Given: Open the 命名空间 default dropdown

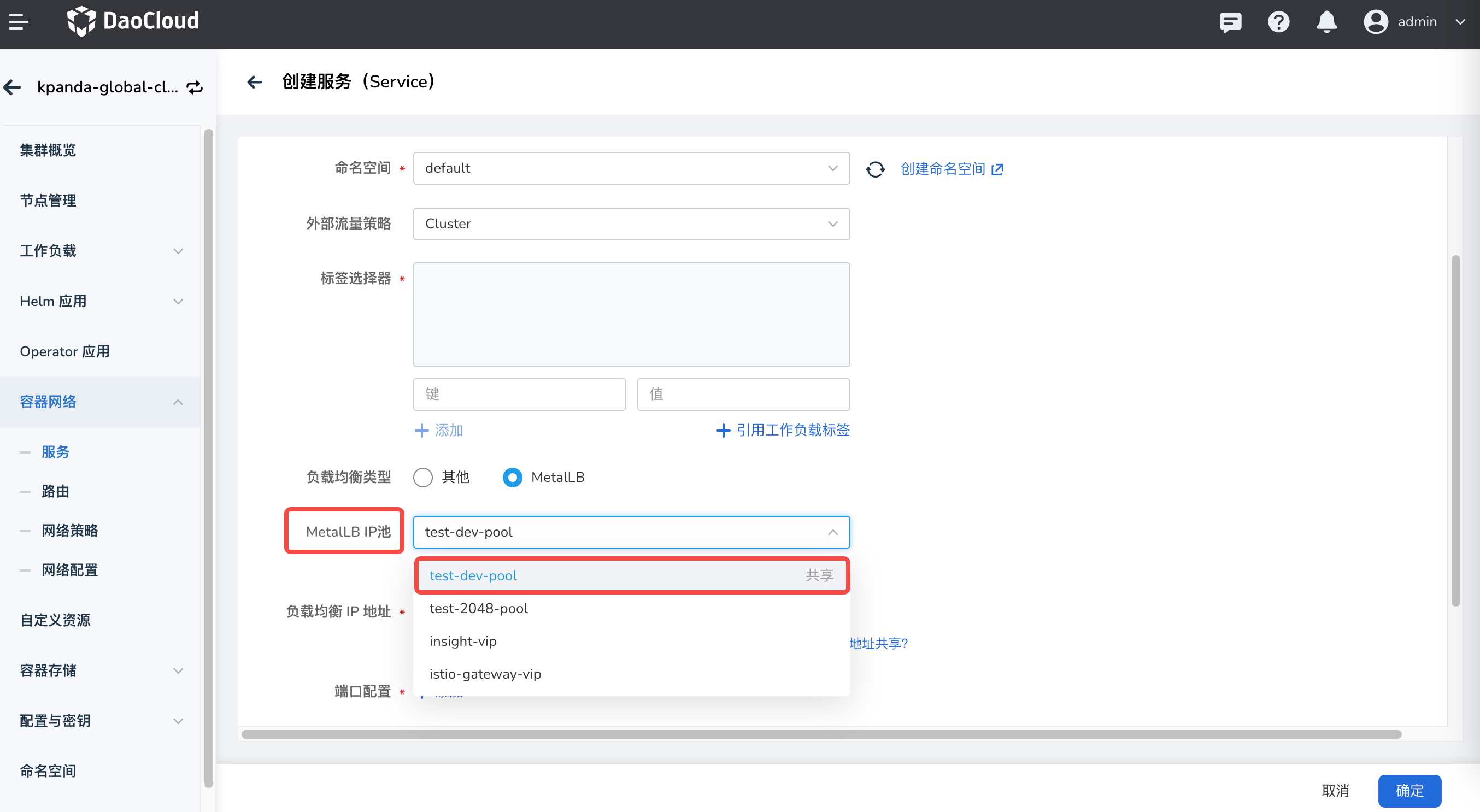Looking at the screenshot, I should coord(631,168).
